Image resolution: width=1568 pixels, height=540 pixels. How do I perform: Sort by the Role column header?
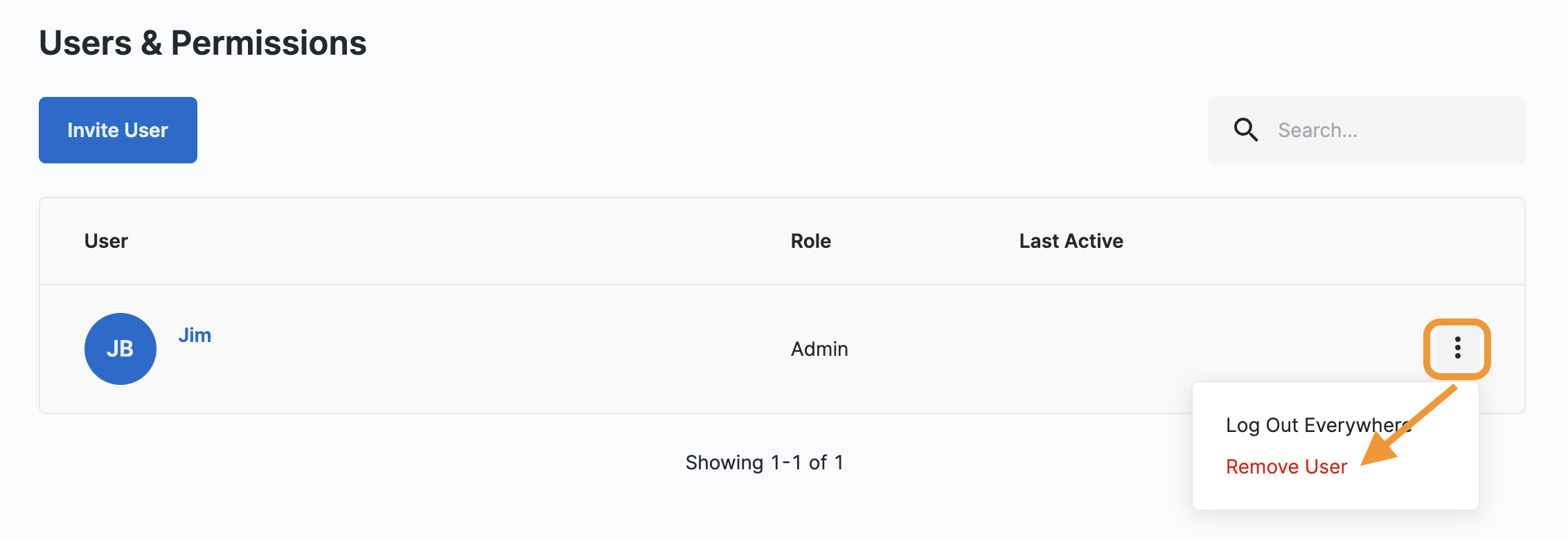[810, 241]
